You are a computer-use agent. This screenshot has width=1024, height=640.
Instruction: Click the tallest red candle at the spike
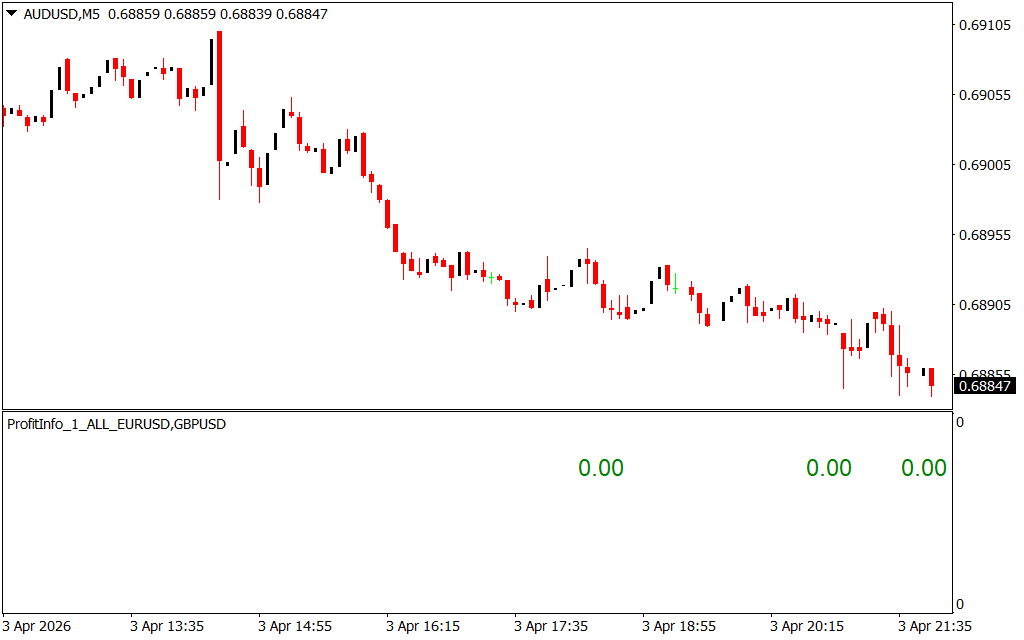(x=219, y=96)
